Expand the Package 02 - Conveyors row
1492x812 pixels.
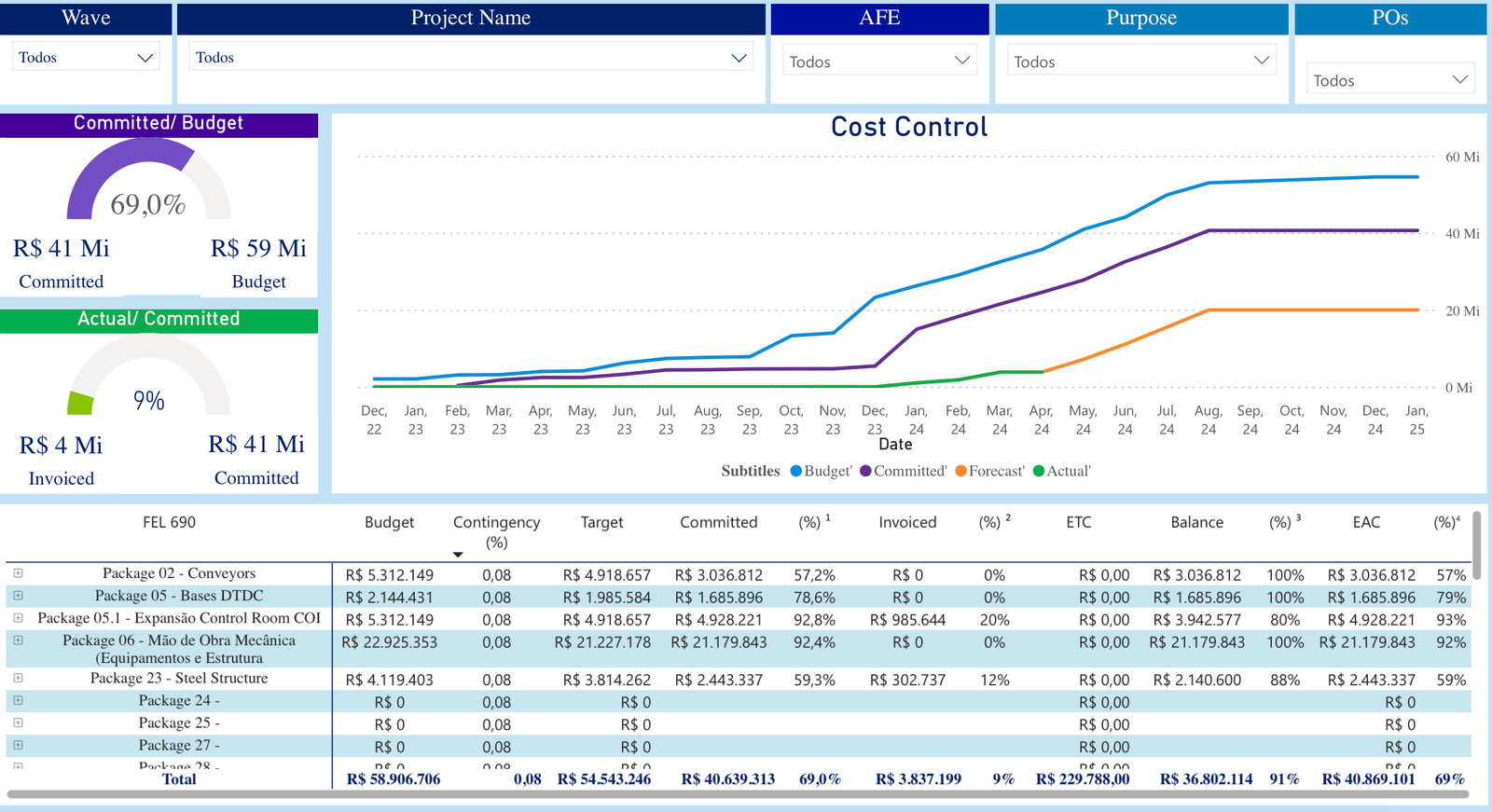tap(18, 573)
